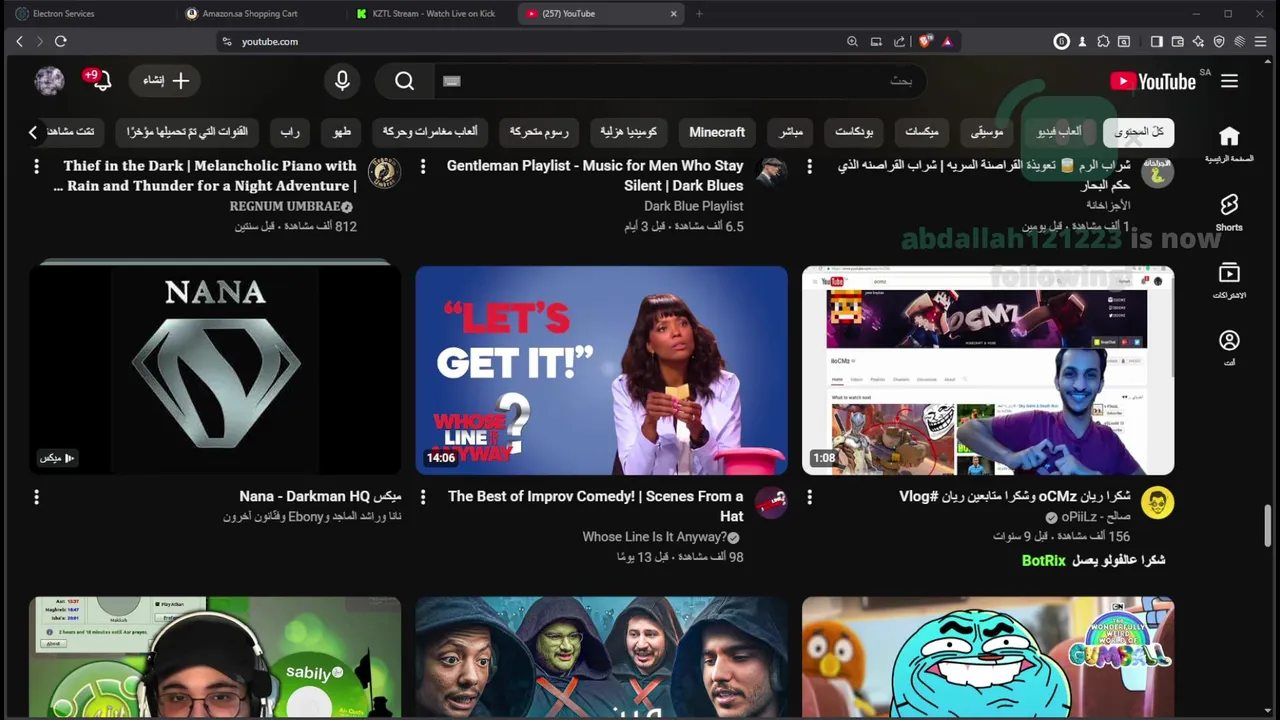1280x720 pixels.
Task: Click the Gentleman Playlist video title
Action: (x=595, y=175)
